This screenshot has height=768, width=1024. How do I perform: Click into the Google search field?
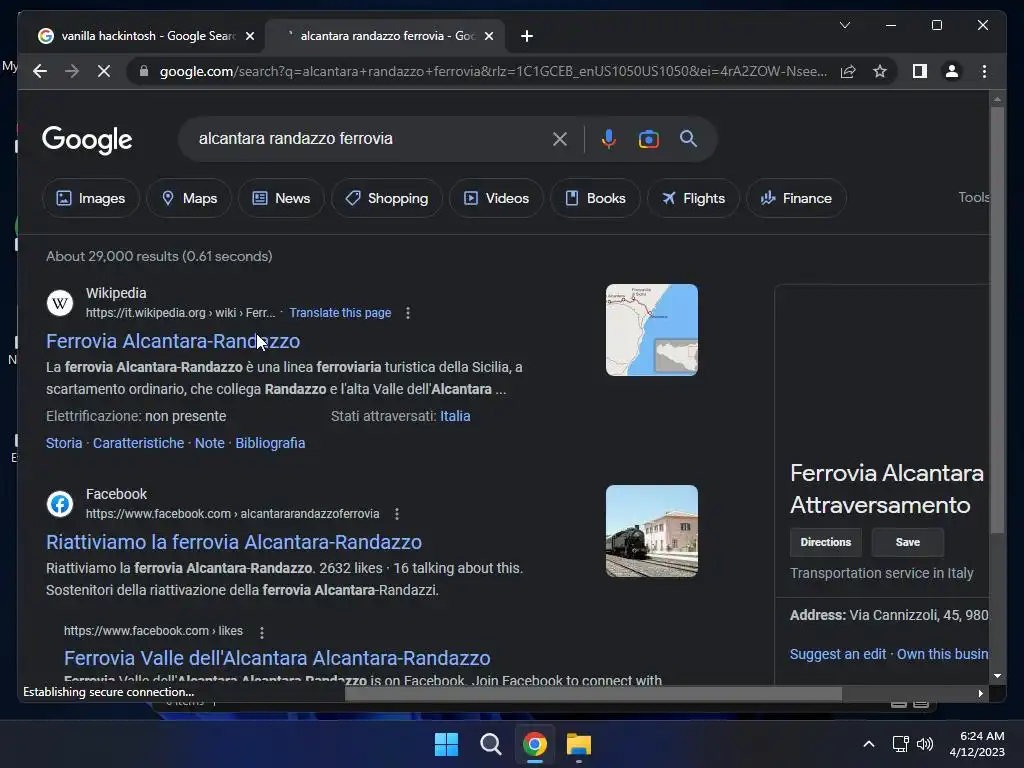pos(369,138)
